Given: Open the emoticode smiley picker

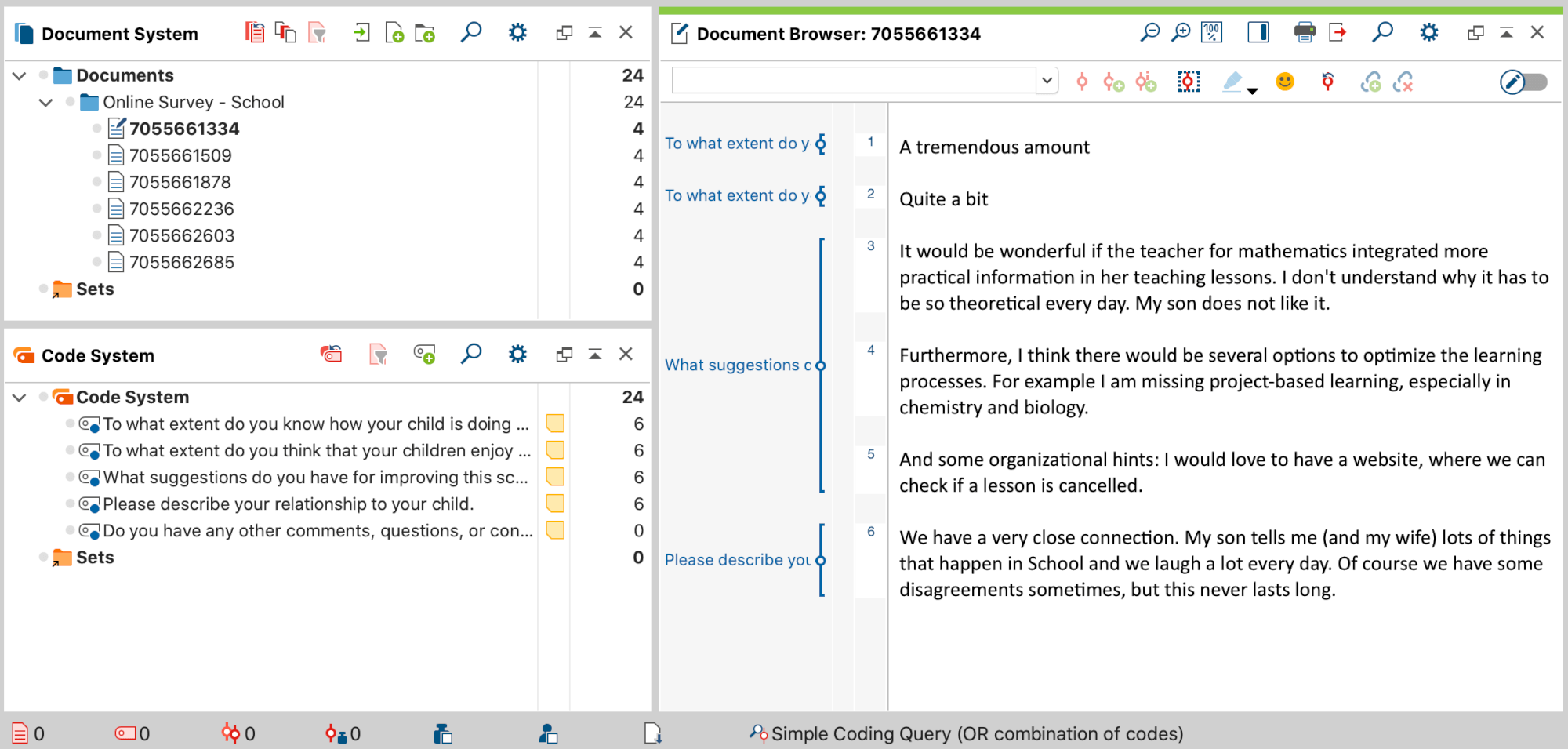Looking at the screenshot, I should point(1285,82).
